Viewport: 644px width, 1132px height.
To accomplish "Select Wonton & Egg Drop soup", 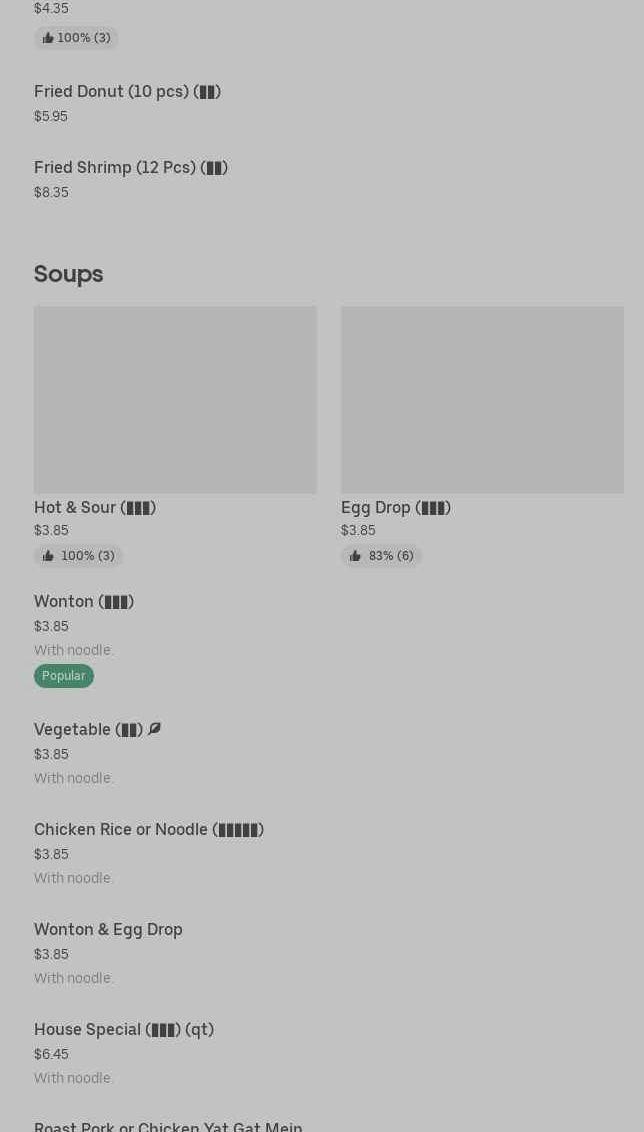I will click(108, 930).
